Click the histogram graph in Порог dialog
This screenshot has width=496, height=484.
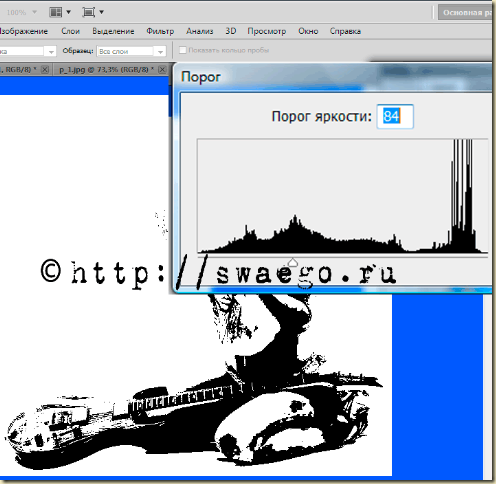coord(343,196)
